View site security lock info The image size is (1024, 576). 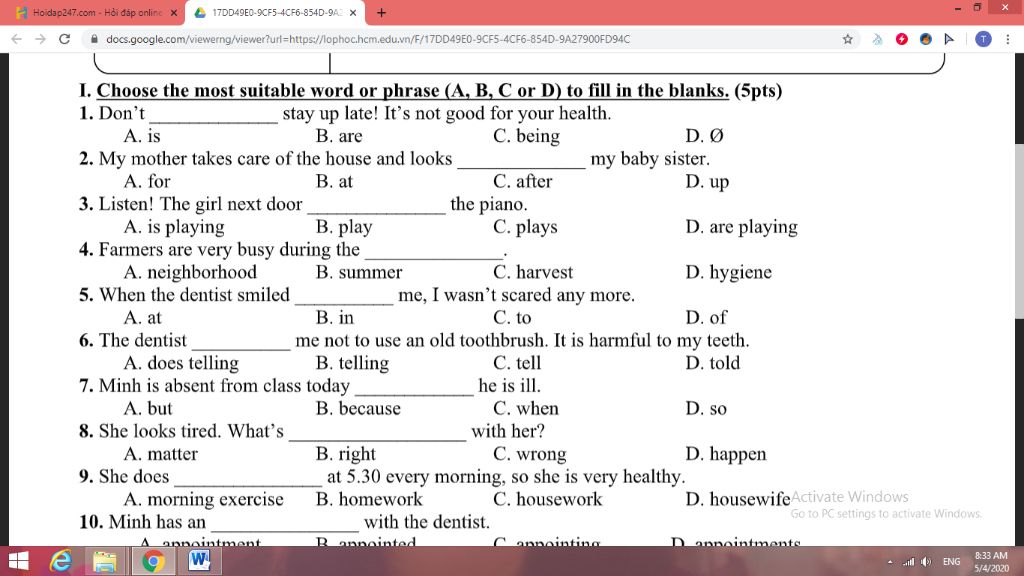click(95, 39)
